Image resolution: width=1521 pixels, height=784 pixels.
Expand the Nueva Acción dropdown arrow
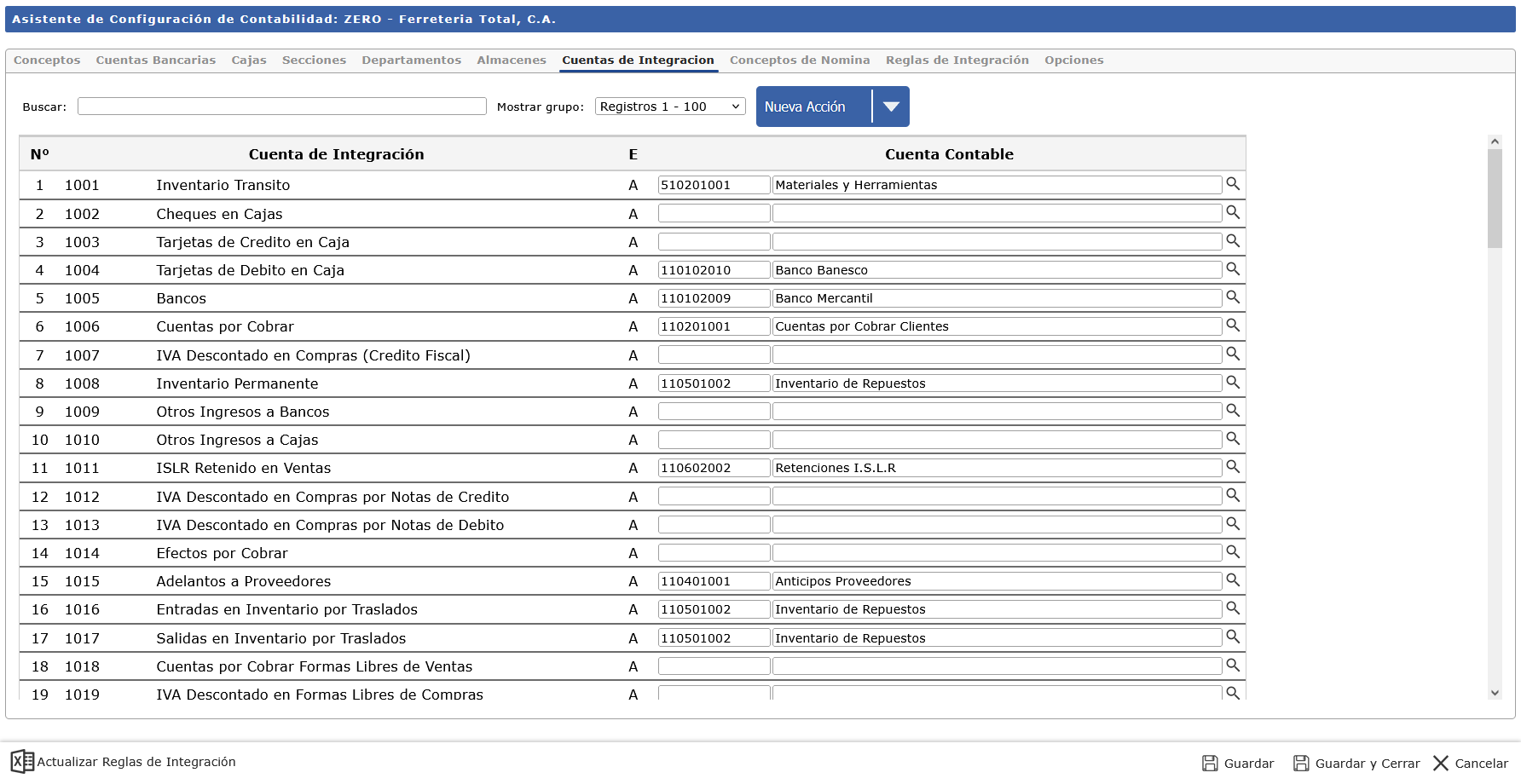[x=892, y=107]
